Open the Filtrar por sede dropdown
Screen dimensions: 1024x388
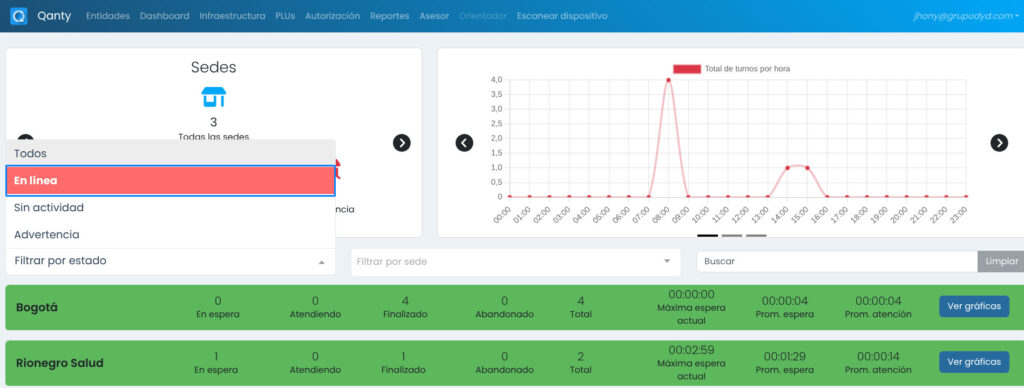pos(516,261)
